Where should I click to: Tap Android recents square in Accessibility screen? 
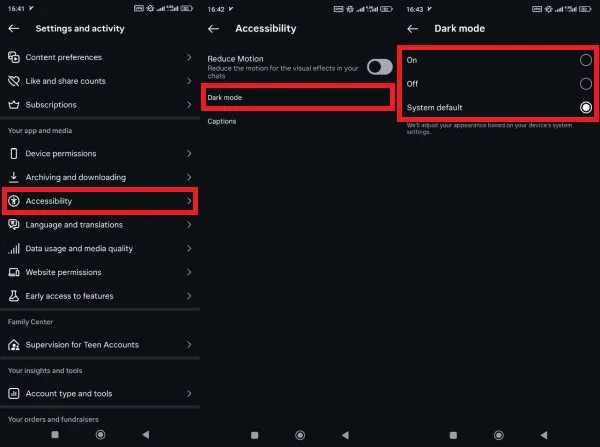pyautogui.click(x=254, y=435)
